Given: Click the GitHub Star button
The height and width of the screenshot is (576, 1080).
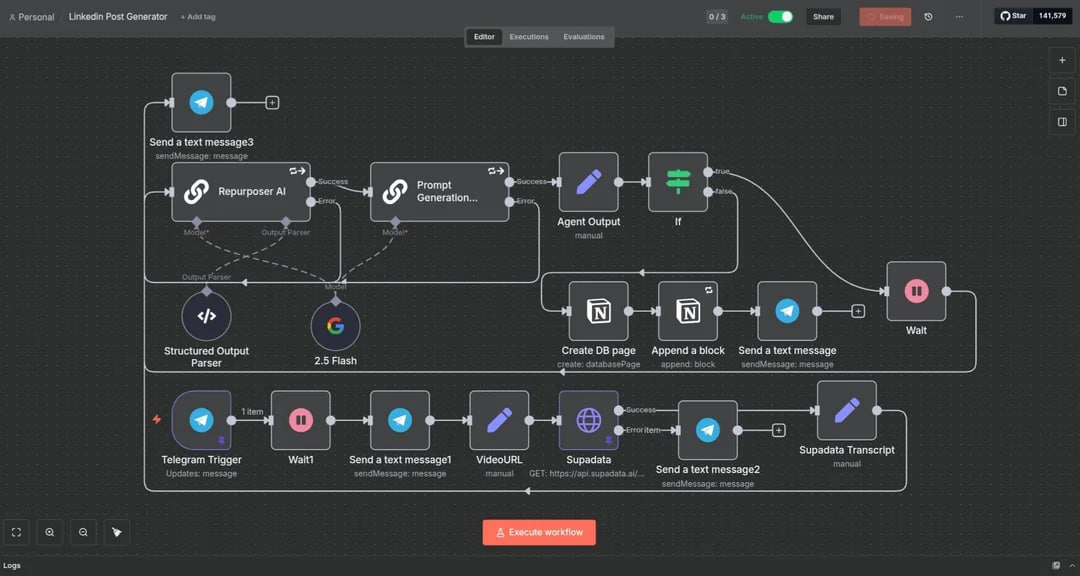Looking at the screenshot, I should pyautogui.click(x=1013, y=16).
